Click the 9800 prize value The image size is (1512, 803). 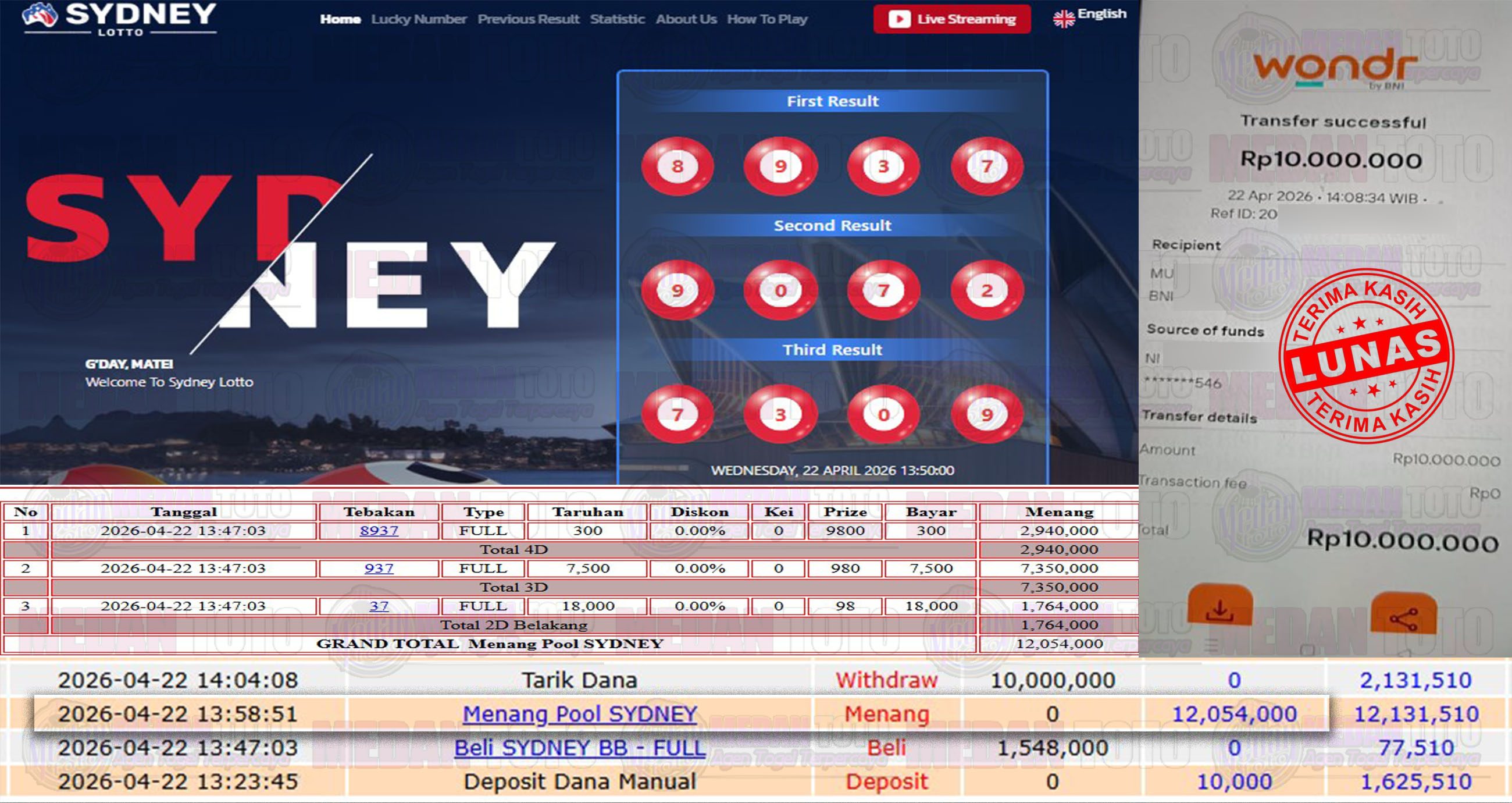click(845, 531)
